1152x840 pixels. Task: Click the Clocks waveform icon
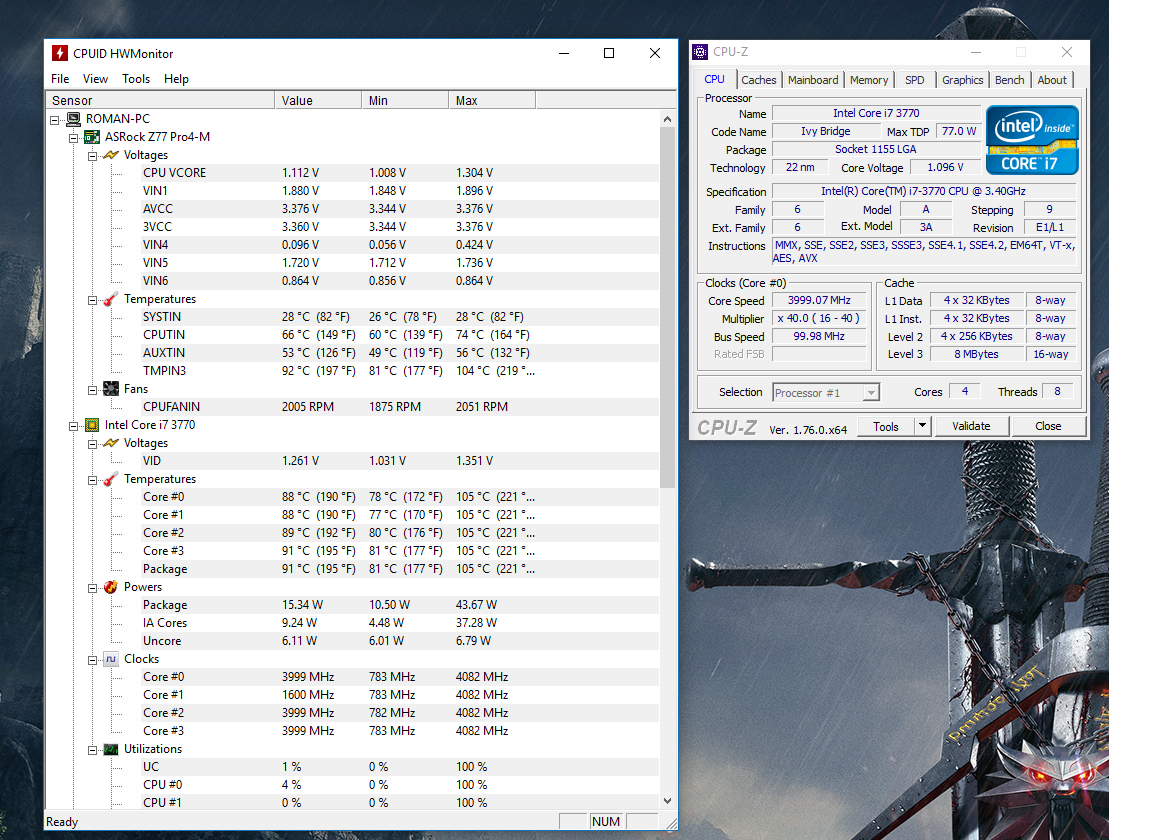(x=111, y=659)
